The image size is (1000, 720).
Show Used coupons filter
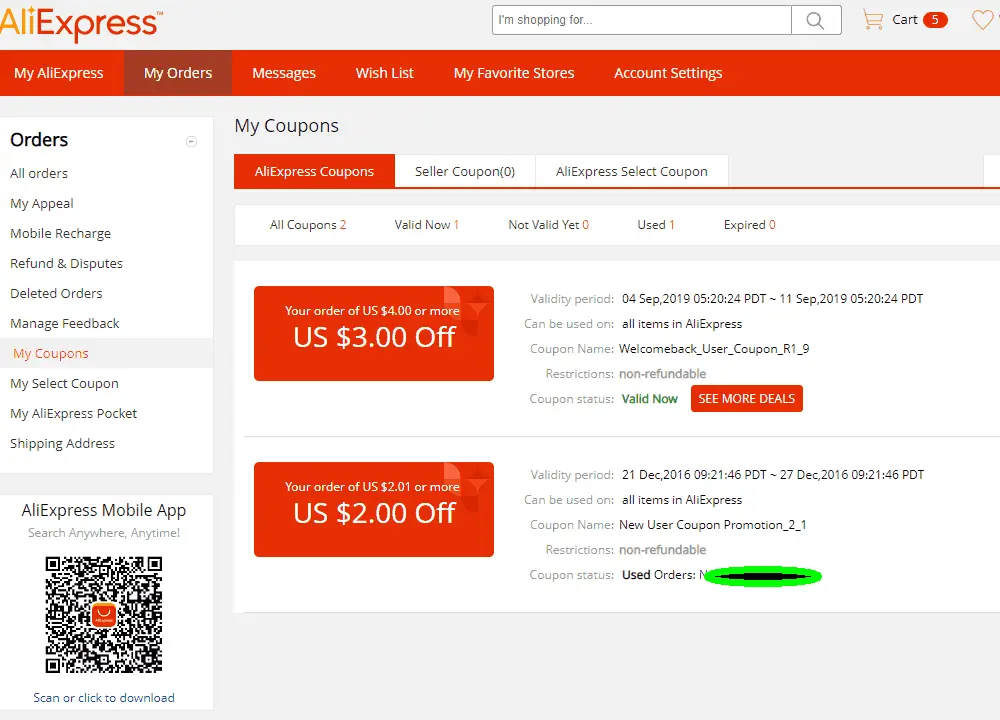pos(656,224)
